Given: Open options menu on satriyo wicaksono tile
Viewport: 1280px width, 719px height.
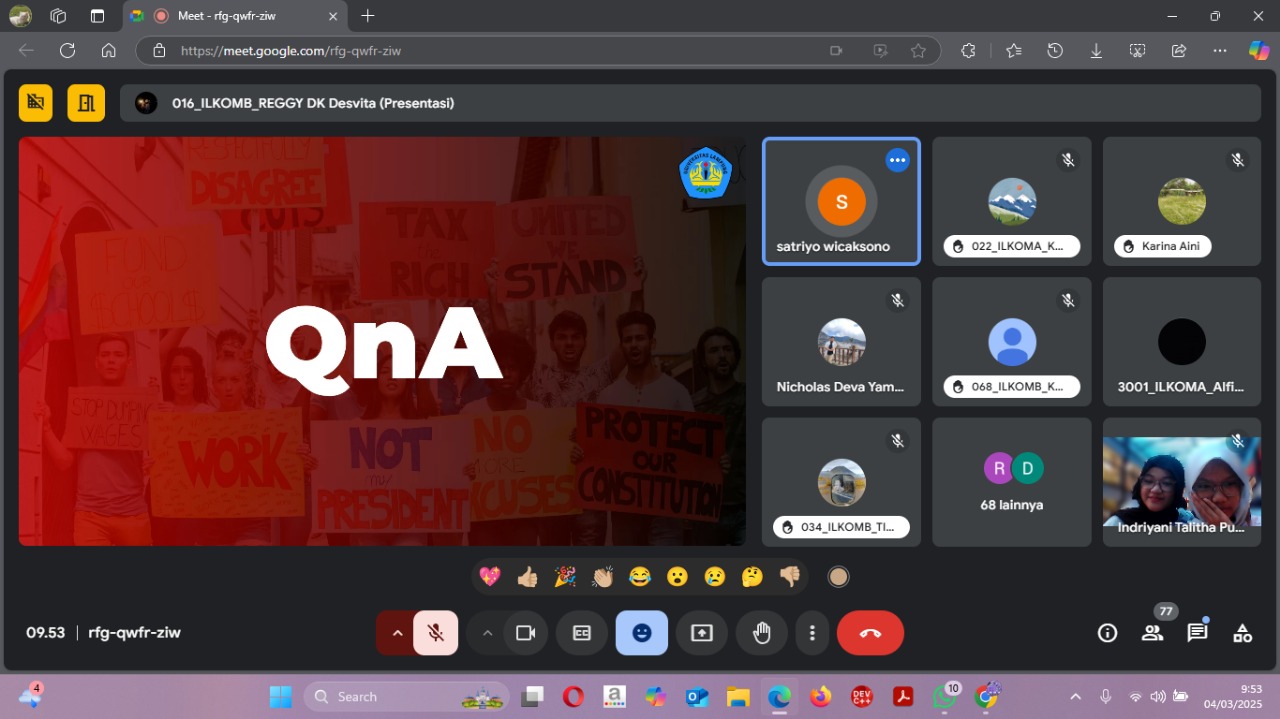Looking at the screenshot, I should pos(897,160).
